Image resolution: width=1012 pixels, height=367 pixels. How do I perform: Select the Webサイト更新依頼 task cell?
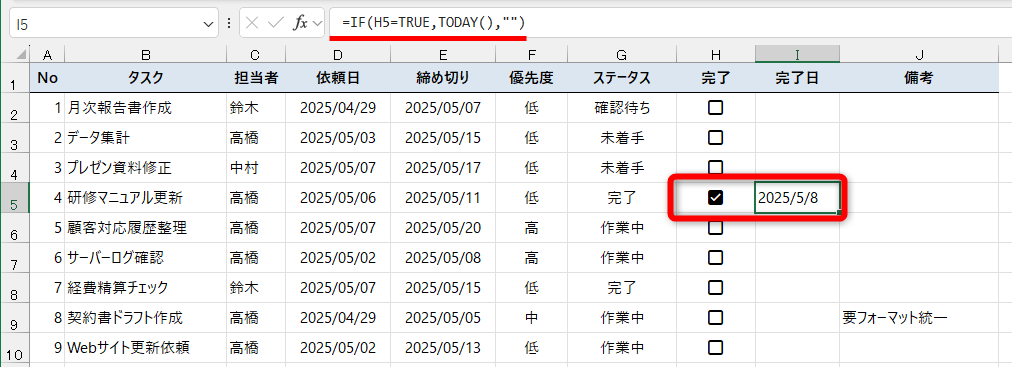point(145,348)
